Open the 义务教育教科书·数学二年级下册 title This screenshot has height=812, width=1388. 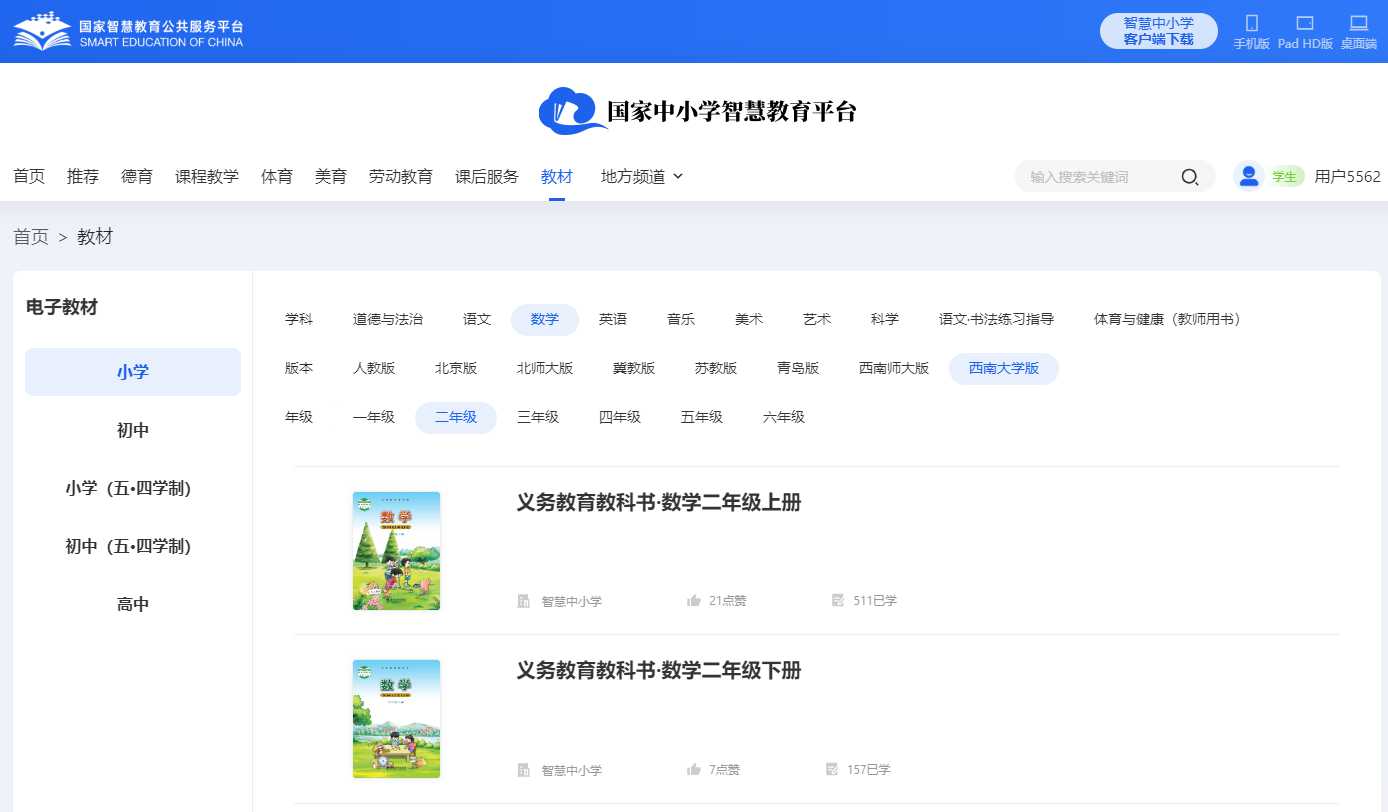(x=659, y=671)
